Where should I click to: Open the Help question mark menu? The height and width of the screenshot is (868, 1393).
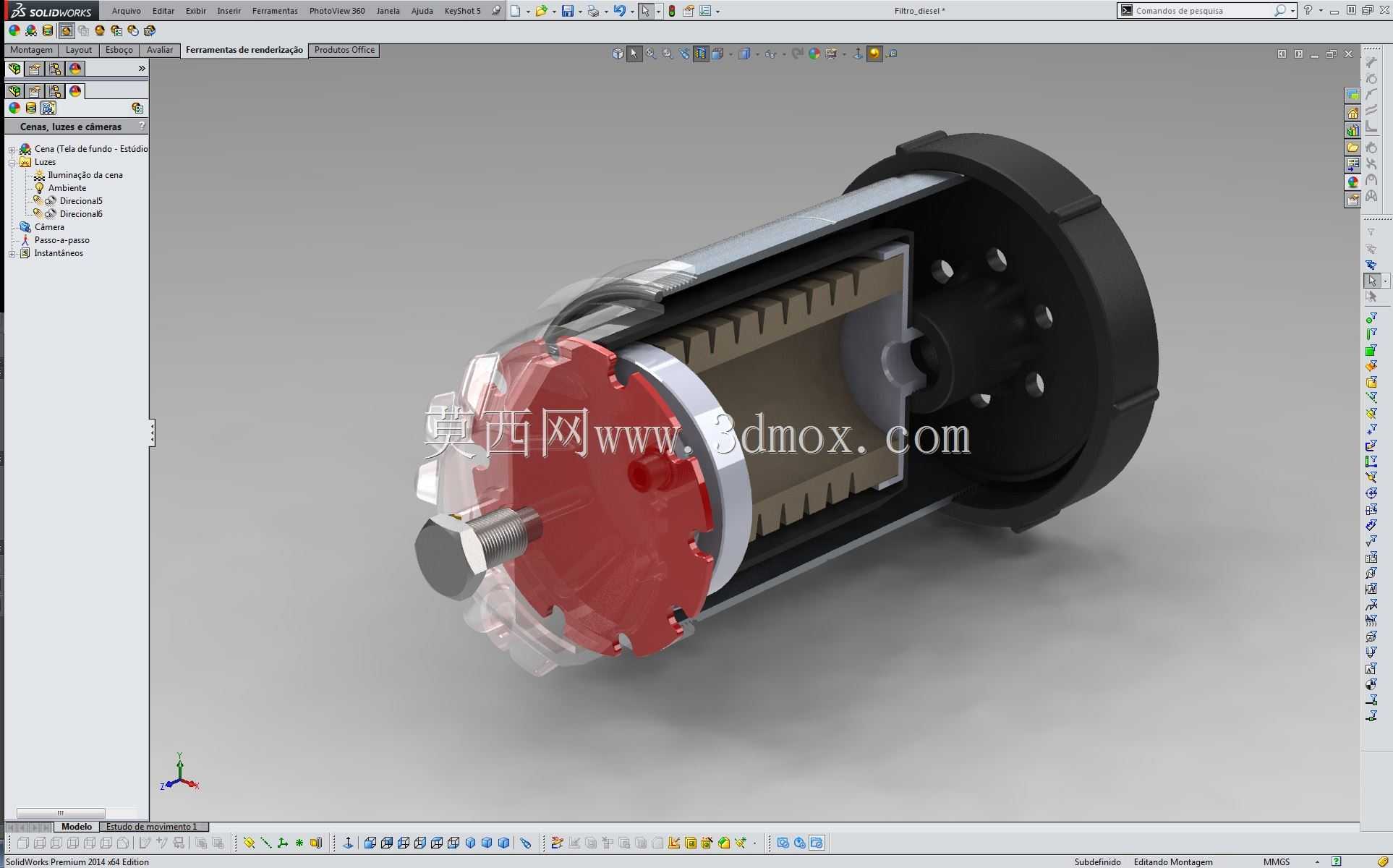(1308, 11)
